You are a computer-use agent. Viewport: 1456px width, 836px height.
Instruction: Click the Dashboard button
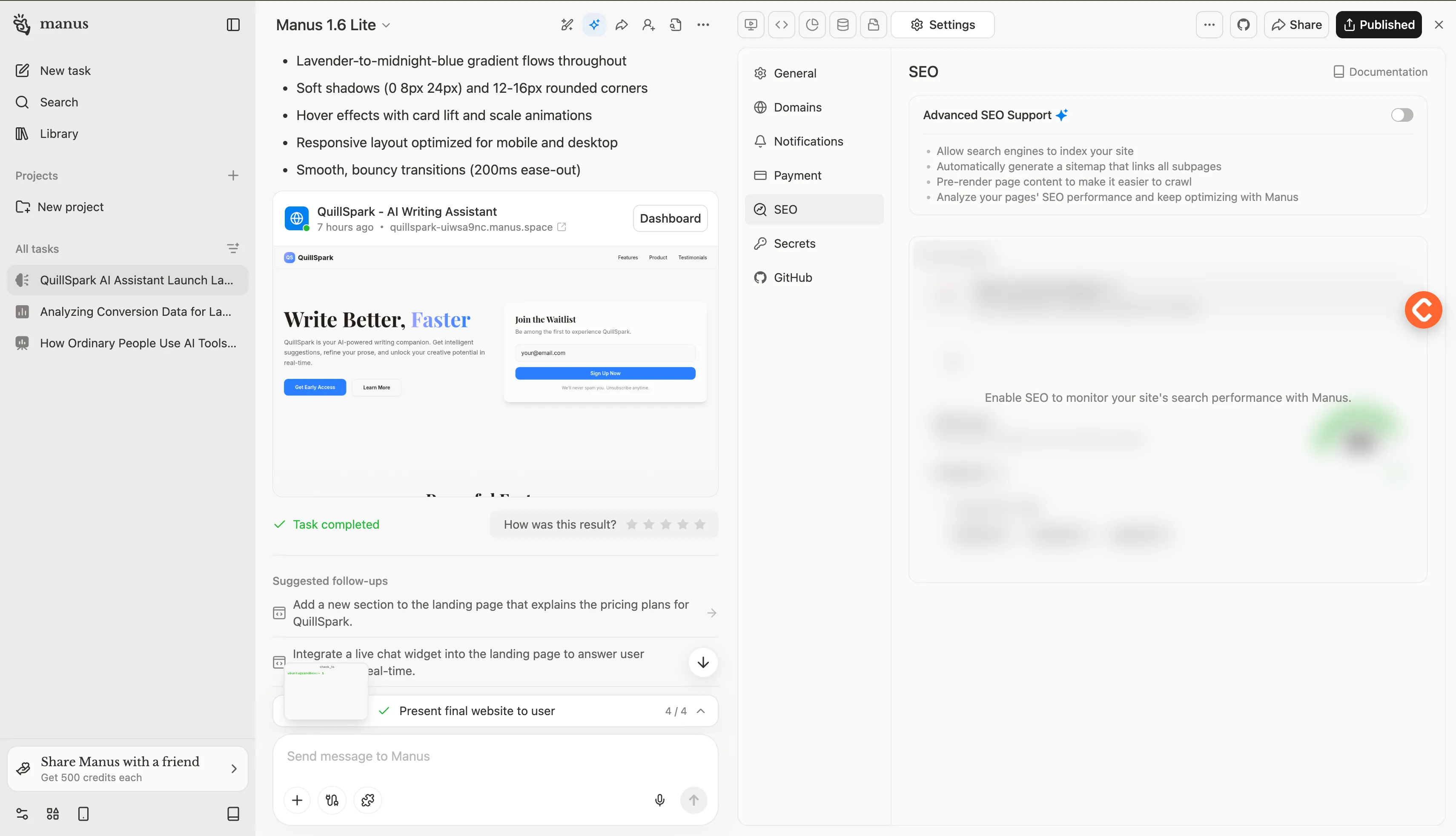pos(669,218)
